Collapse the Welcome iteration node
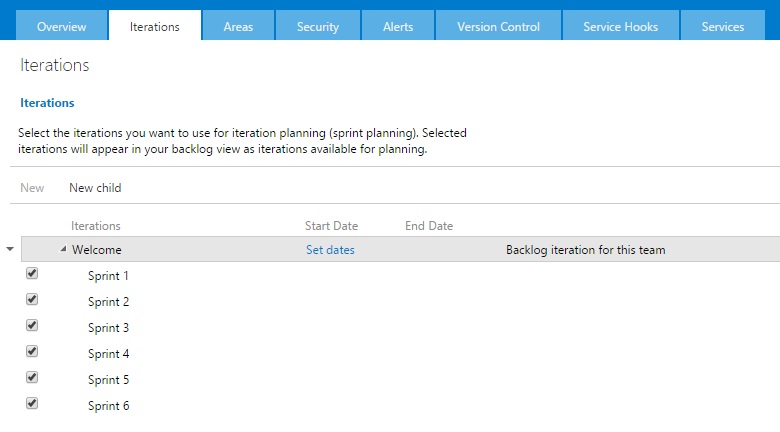 pyautogui.click(x=63, y=250)
